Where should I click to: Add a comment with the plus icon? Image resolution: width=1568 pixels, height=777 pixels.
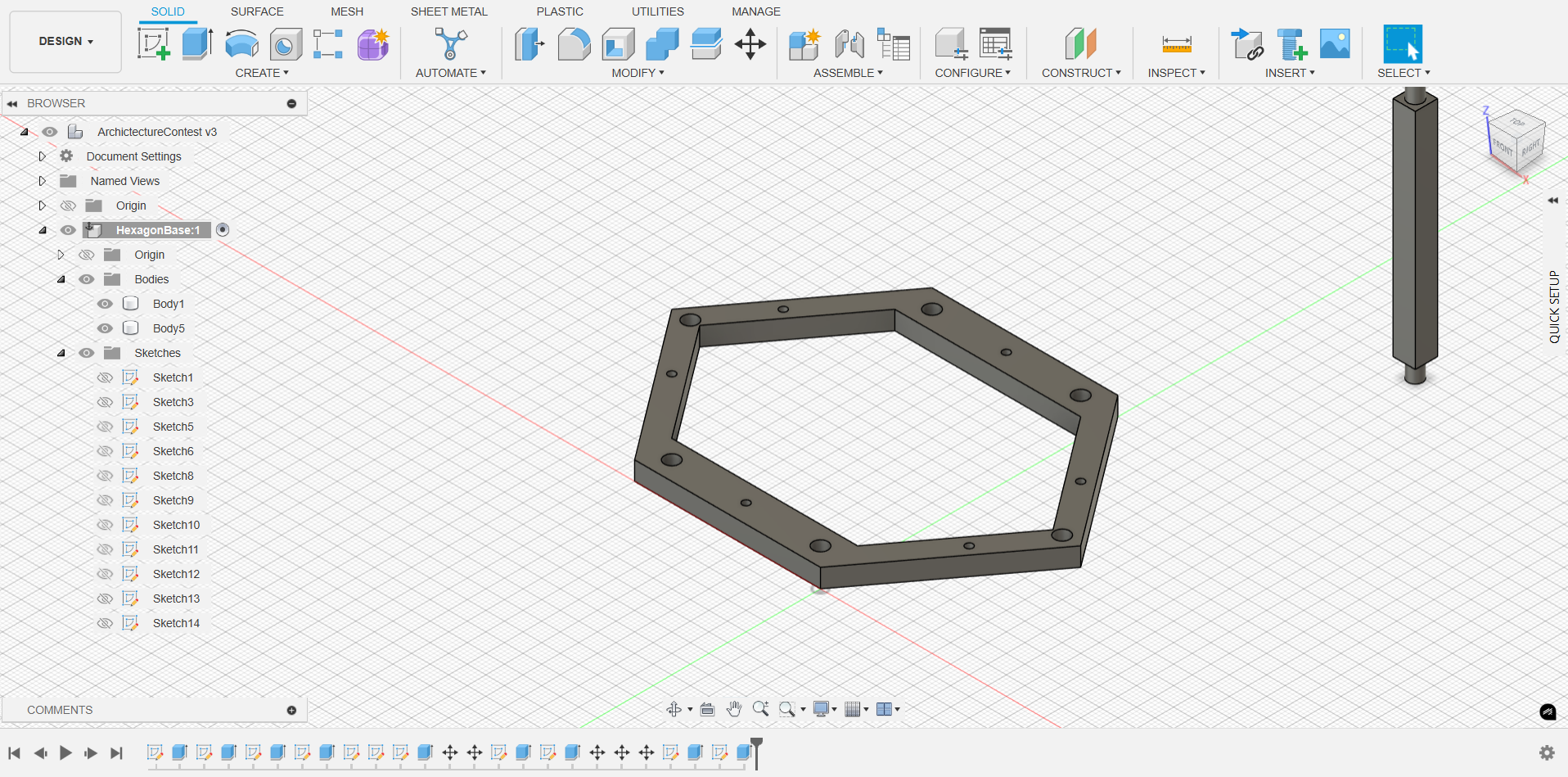[x=291, y=710]
